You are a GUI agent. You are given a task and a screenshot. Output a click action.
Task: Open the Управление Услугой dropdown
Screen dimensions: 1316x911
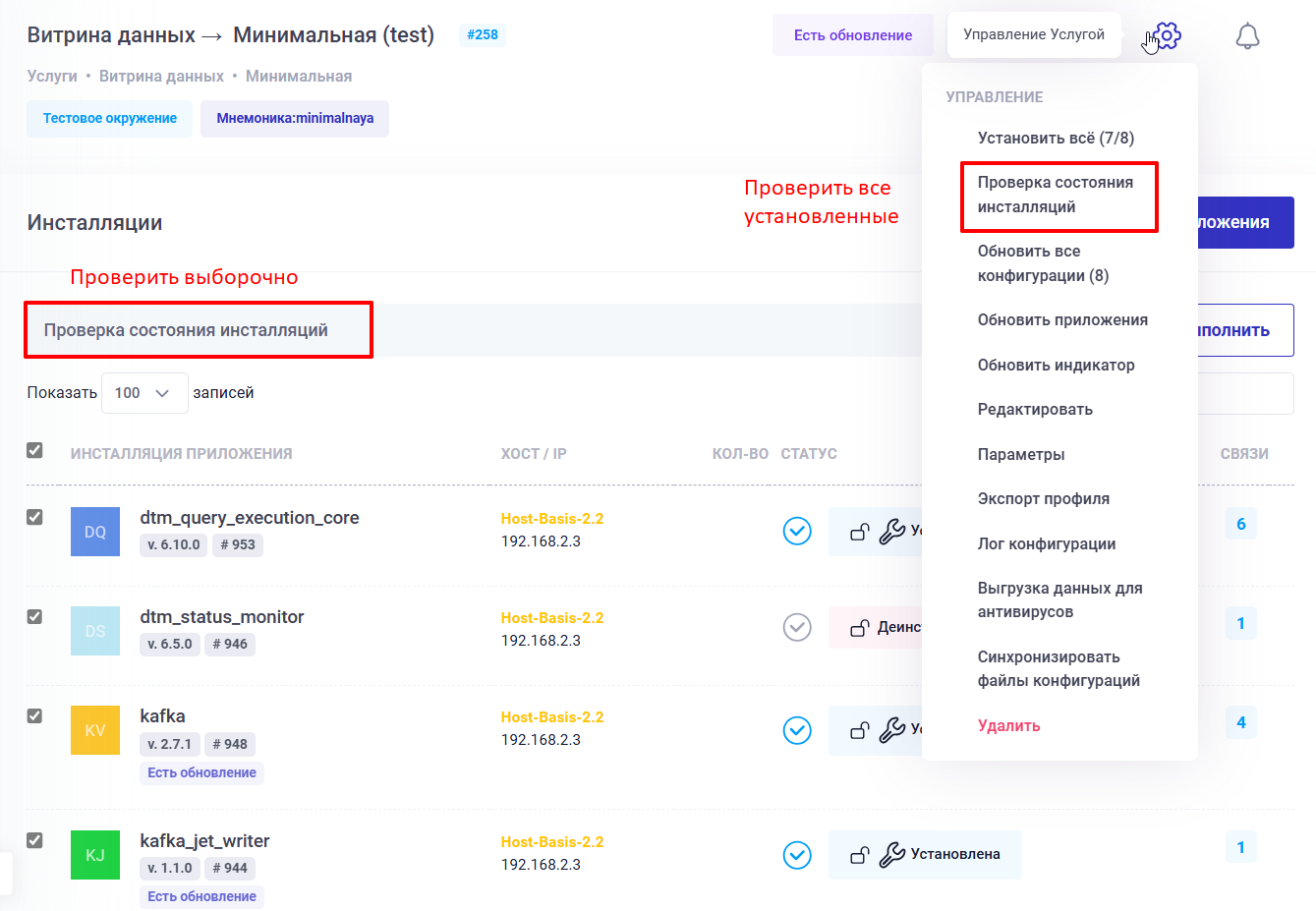coord(1033,34)
